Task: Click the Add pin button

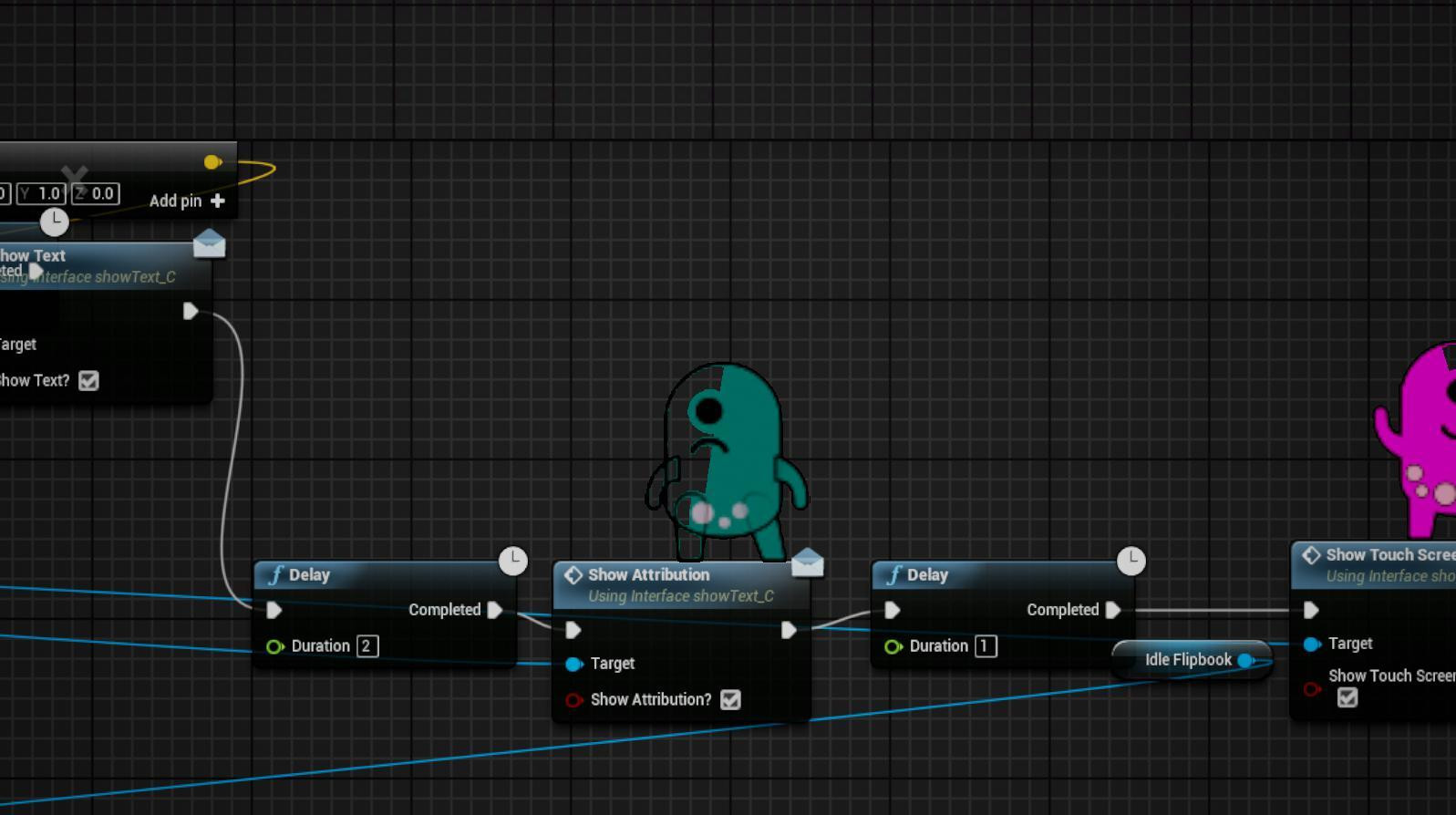Action: tap(187, 201)
